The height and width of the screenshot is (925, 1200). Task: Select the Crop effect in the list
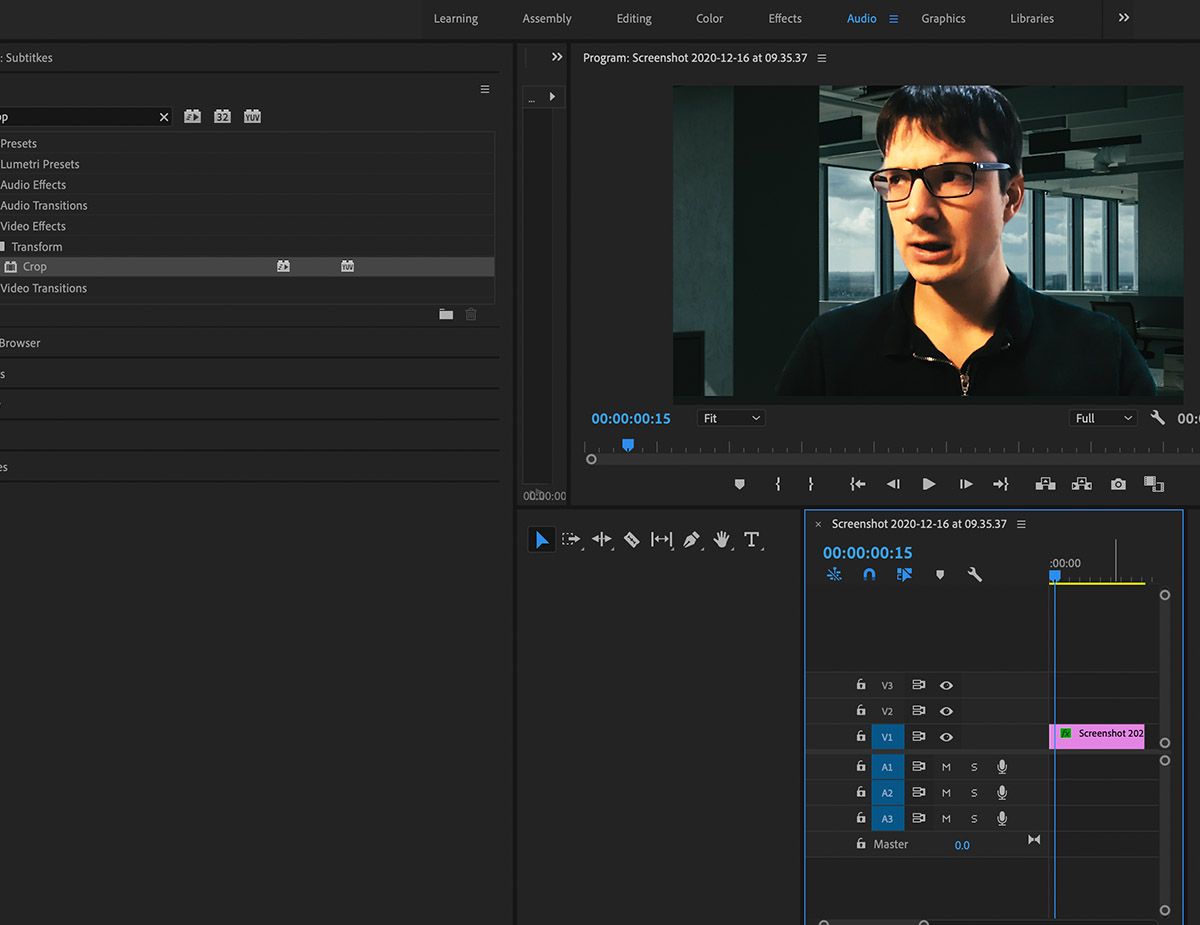pyautogui.click(x=35, y=267)
